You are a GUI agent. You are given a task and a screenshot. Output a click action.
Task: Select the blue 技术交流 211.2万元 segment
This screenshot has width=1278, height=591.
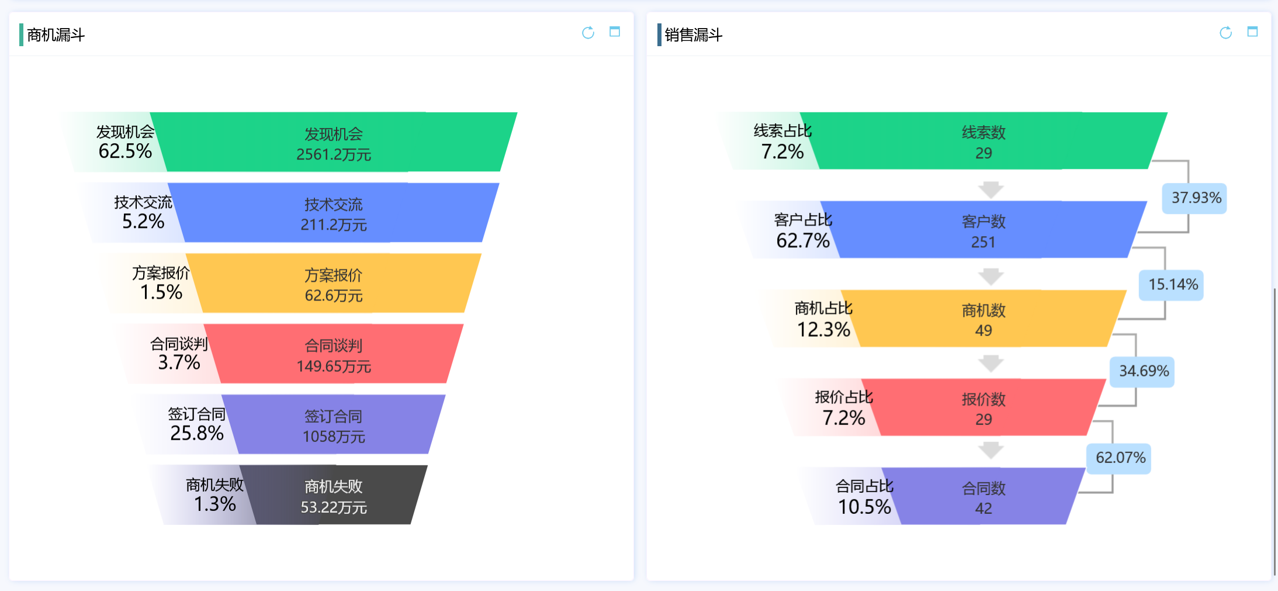[x=334, y=213]
